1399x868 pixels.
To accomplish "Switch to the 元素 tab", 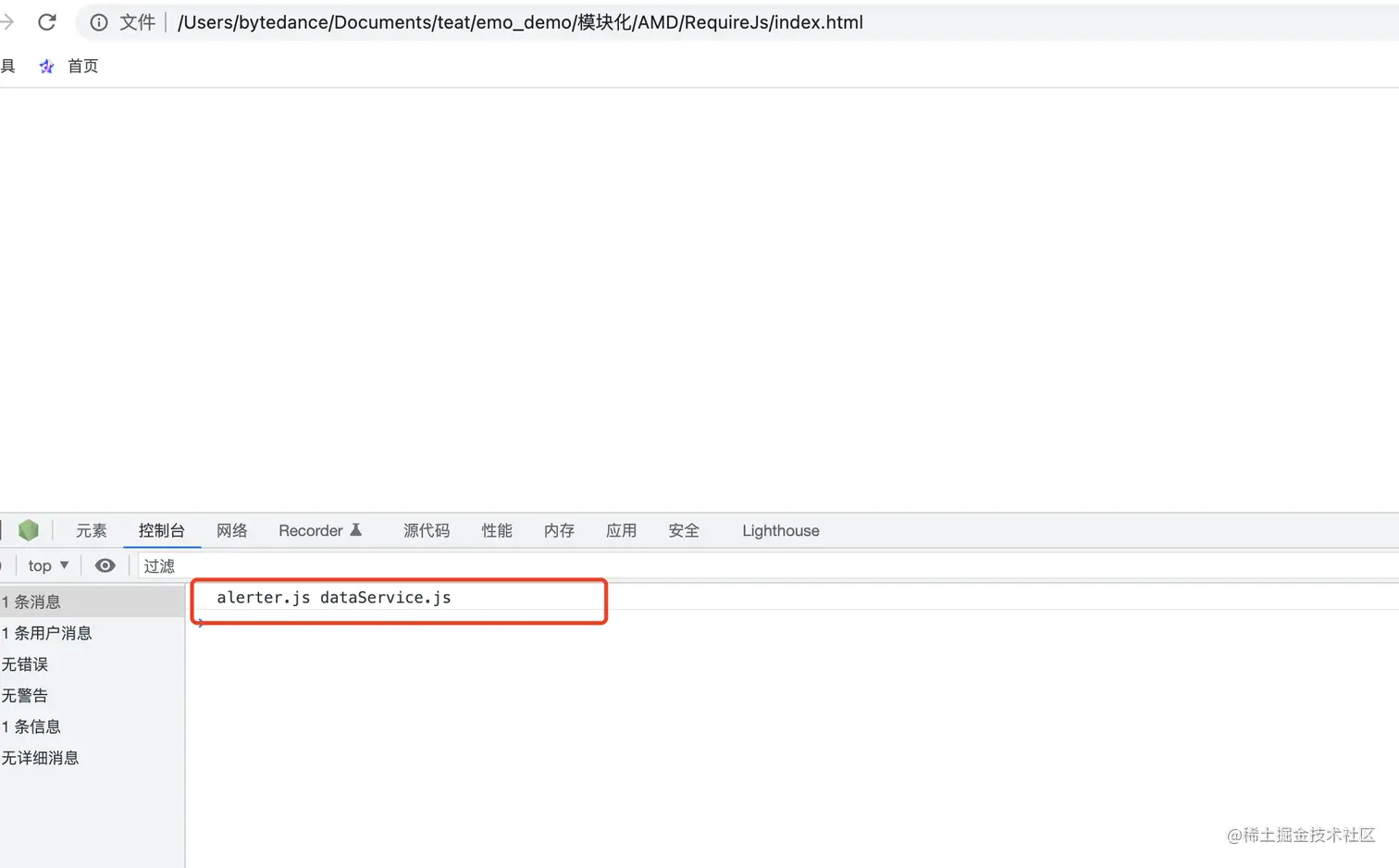I will [x=92, y=530].
